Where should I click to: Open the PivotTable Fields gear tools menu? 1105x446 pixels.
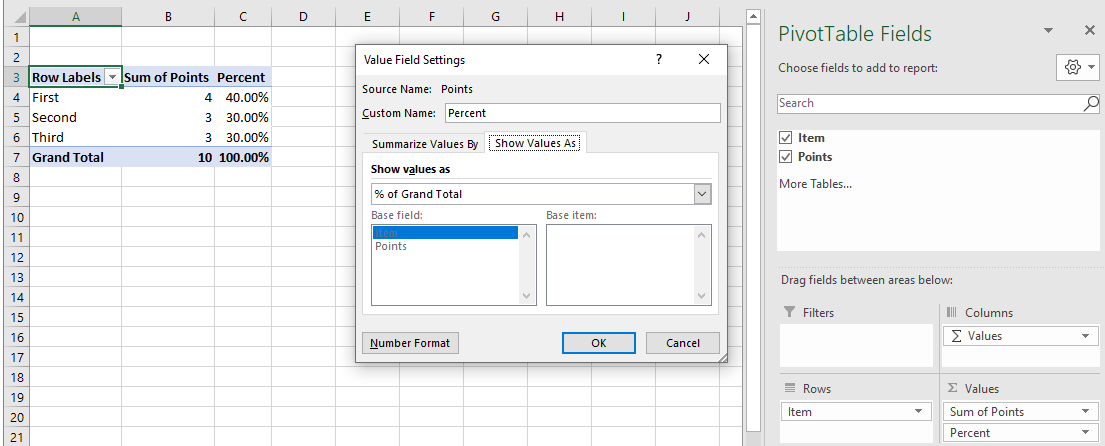point(1078,68)
